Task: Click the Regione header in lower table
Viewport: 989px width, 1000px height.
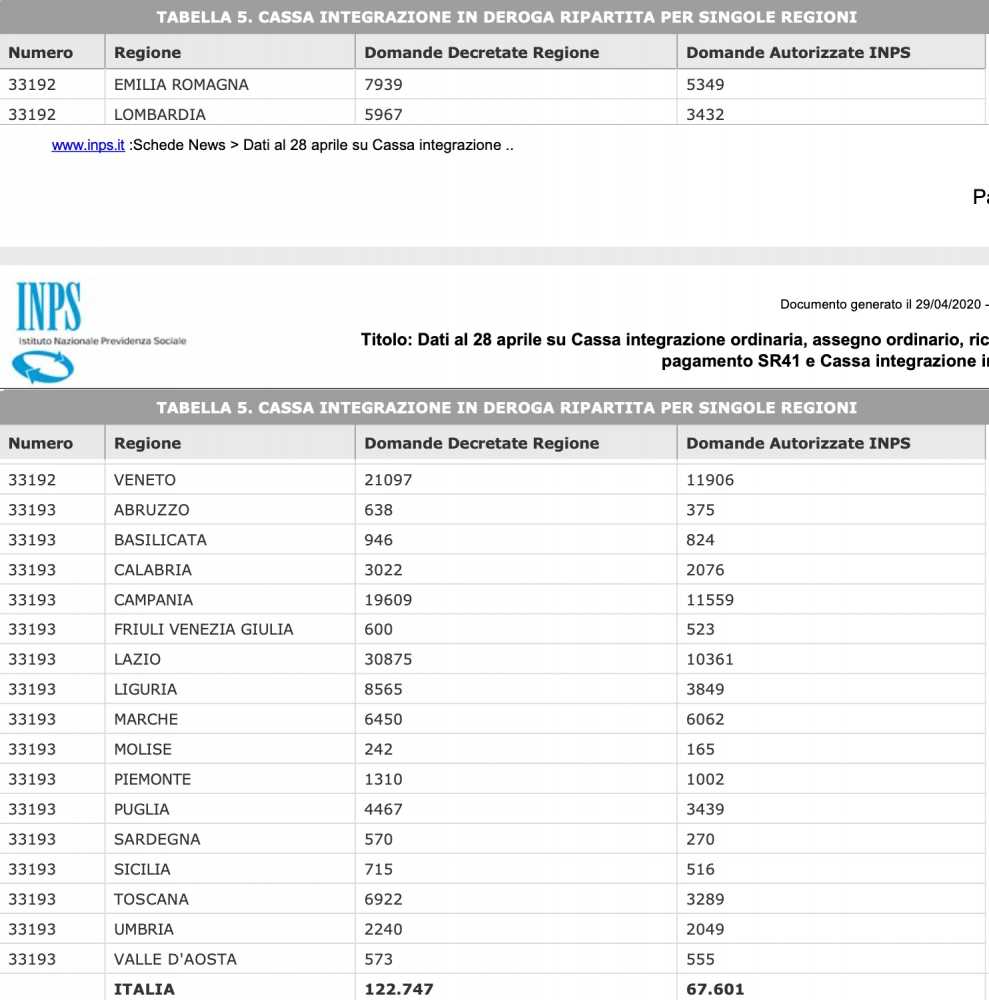Action: (147, 443)
